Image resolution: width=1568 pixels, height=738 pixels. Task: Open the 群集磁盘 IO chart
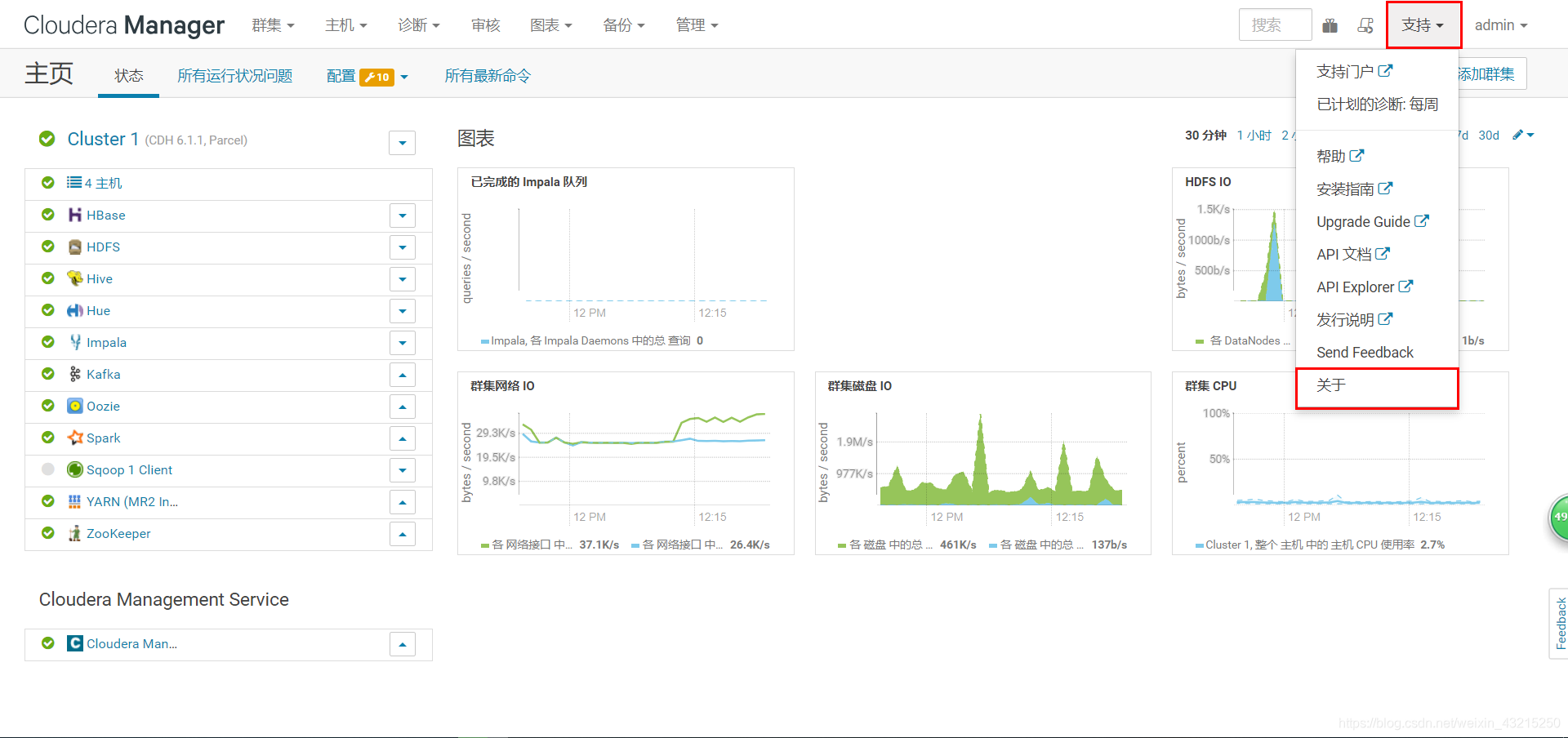tap(982, 463)
